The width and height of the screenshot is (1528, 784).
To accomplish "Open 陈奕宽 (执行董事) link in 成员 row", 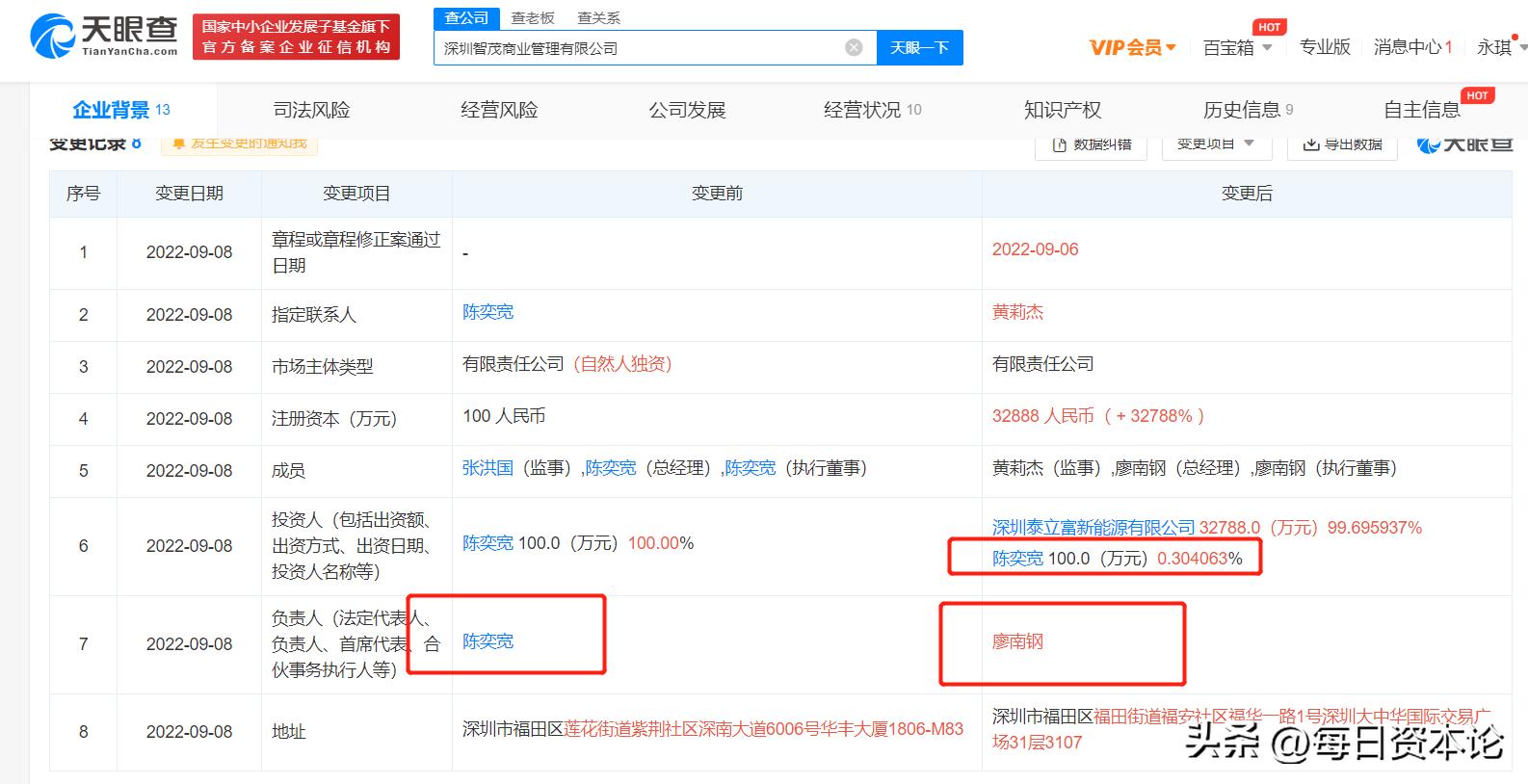I will (x=751, y=468).
